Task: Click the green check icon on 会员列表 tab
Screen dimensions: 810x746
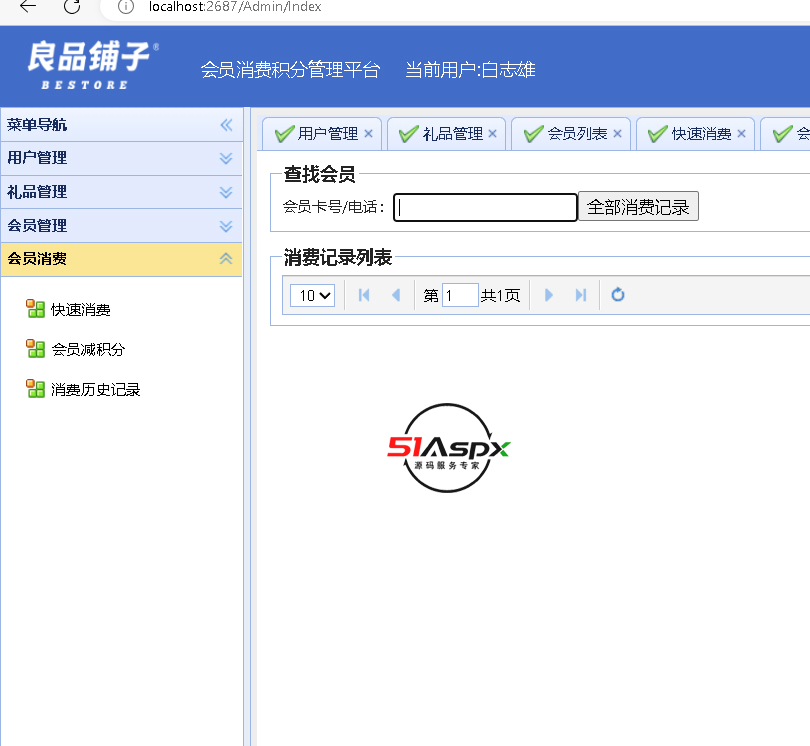Action: [x=534, y=134]
